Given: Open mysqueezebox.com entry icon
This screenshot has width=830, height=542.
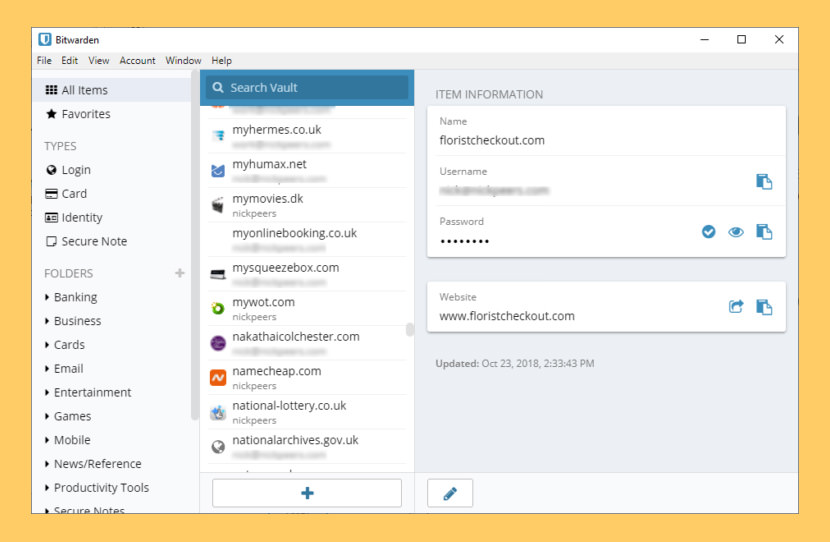Looking at the screenshot, I should point(218,274).
